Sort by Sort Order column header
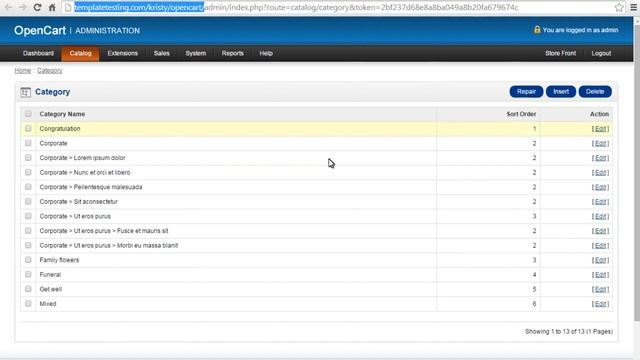This screenshot has width=640, height=360. tap(521, 114)
